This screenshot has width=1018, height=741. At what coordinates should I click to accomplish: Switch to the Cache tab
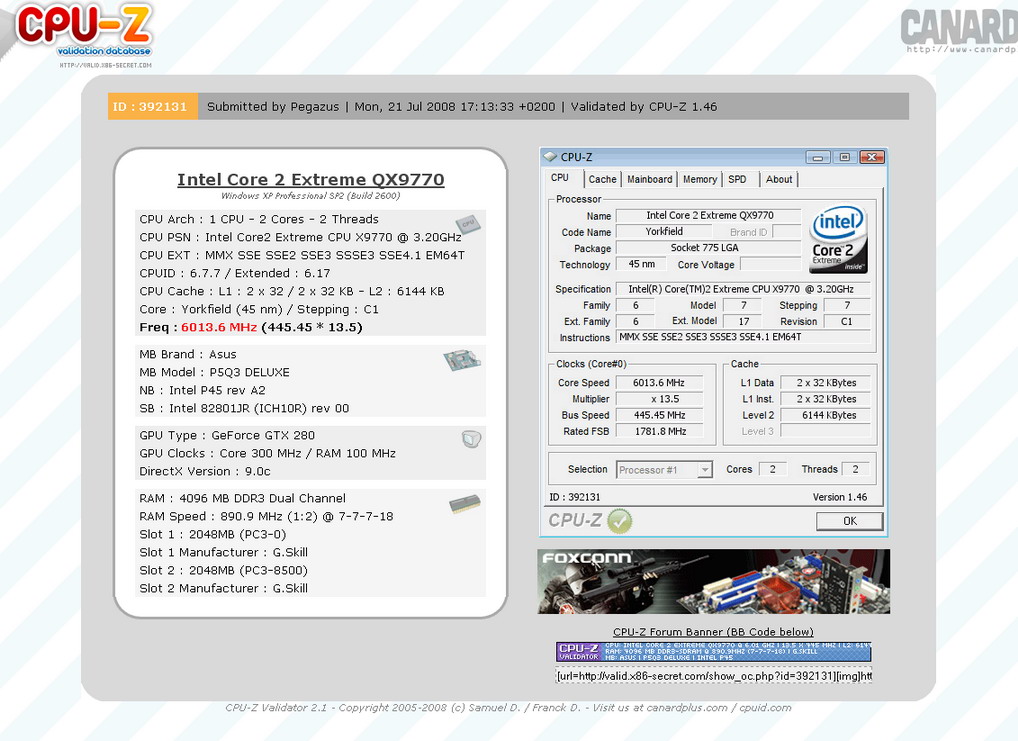(x=602, y=179)
